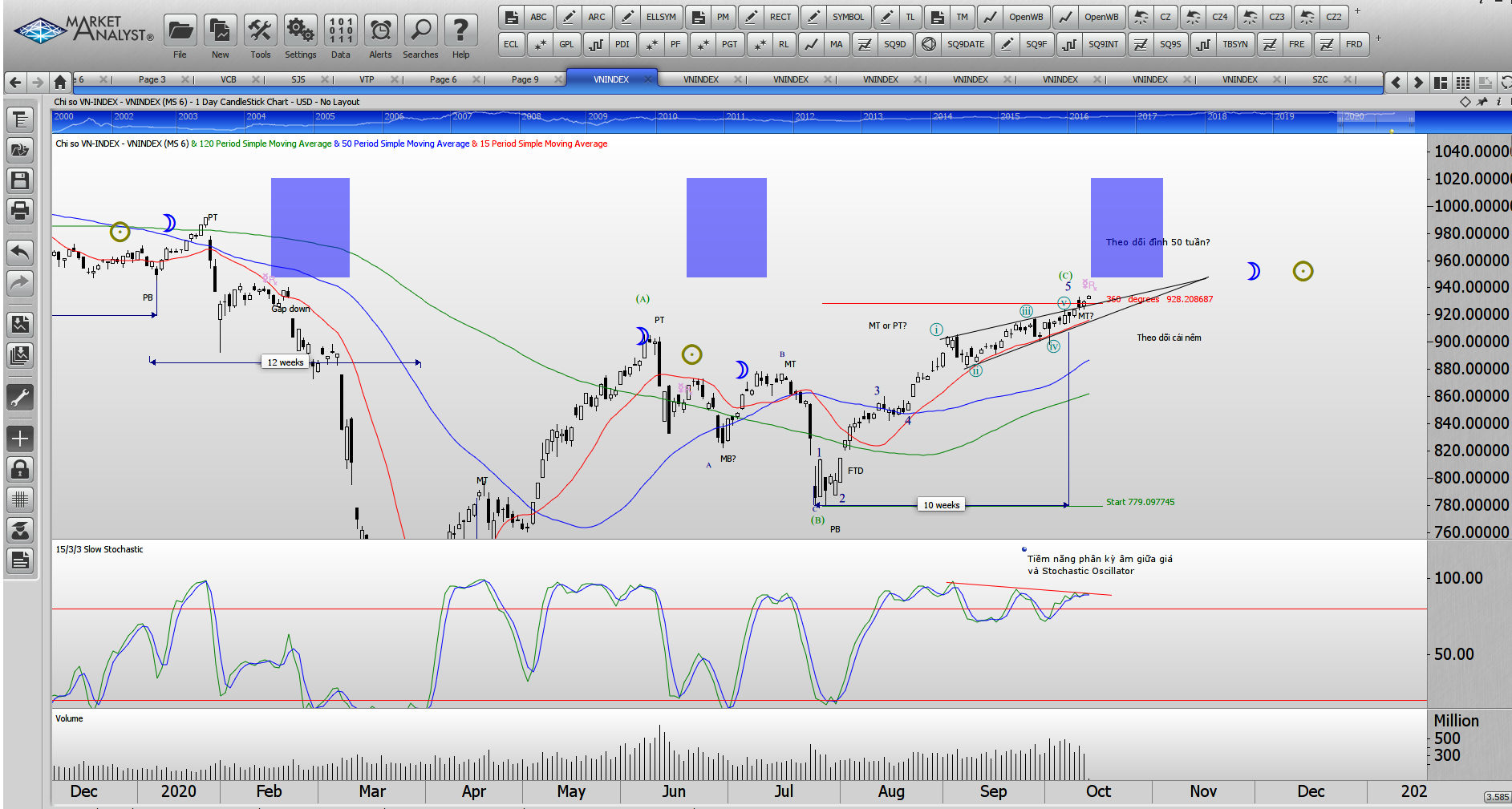This screenshot has width=1512, height=809.
Task: Click the Searches magnifier icon
Action: pyautogui.click(x=420, y=31)
